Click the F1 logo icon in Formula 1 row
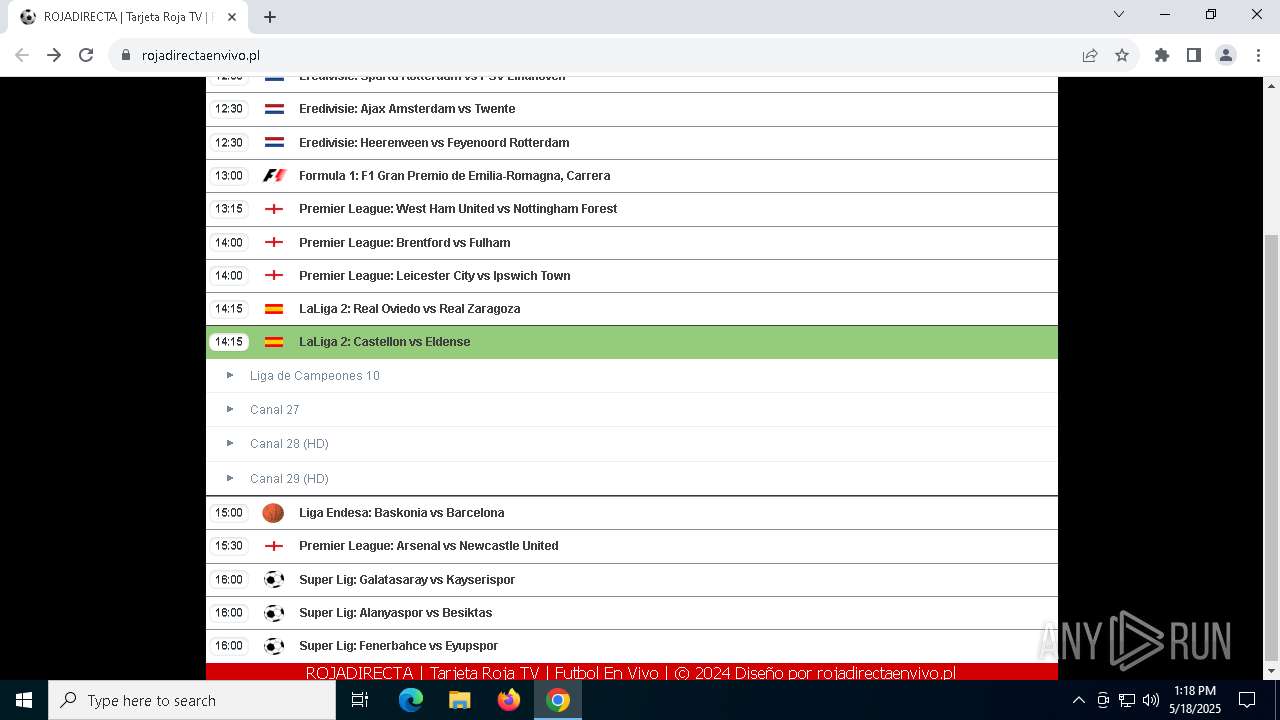Screen dimensions: 1280x720 coord(274,176)
